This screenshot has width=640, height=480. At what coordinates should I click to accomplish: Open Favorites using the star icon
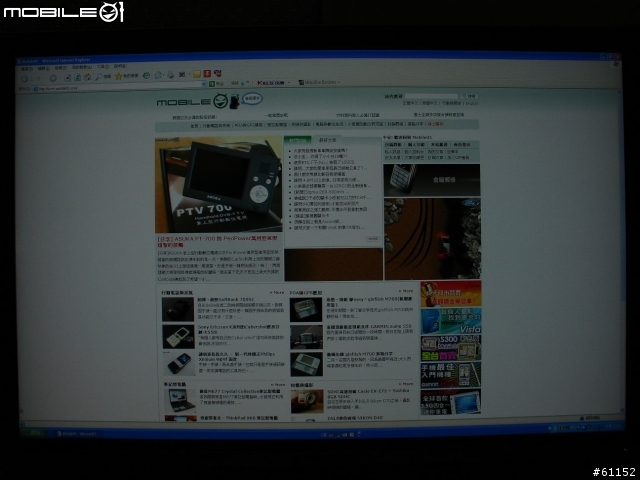[119, 76]
